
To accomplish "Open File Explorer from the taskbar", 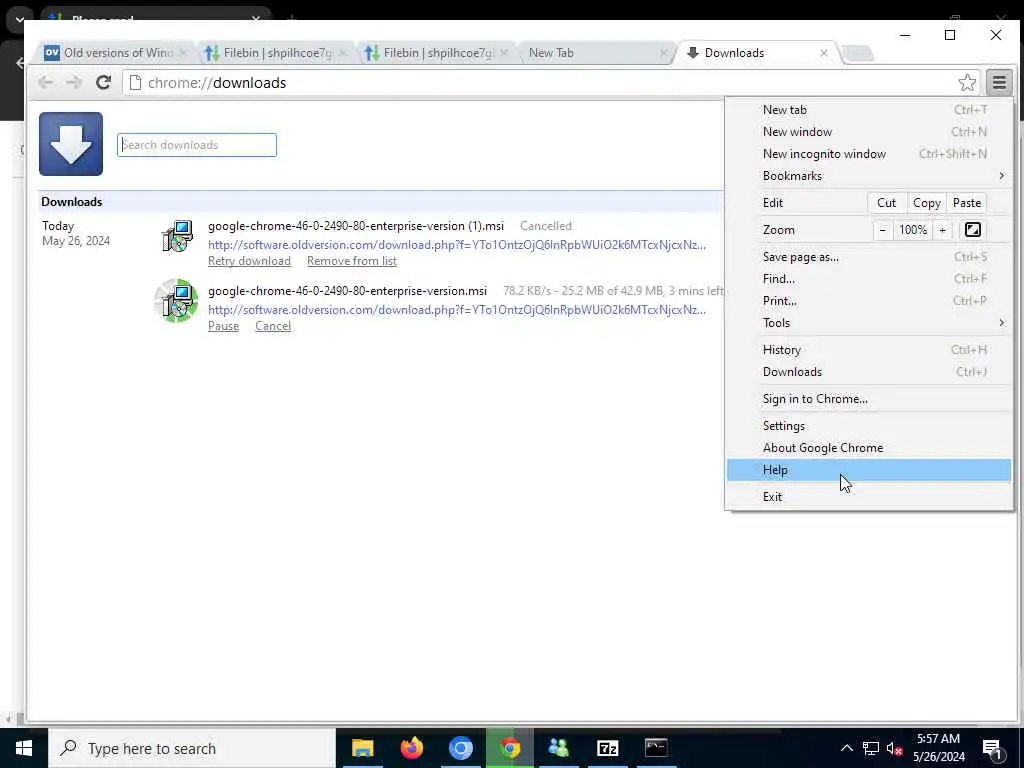I will tap(362, 748).
